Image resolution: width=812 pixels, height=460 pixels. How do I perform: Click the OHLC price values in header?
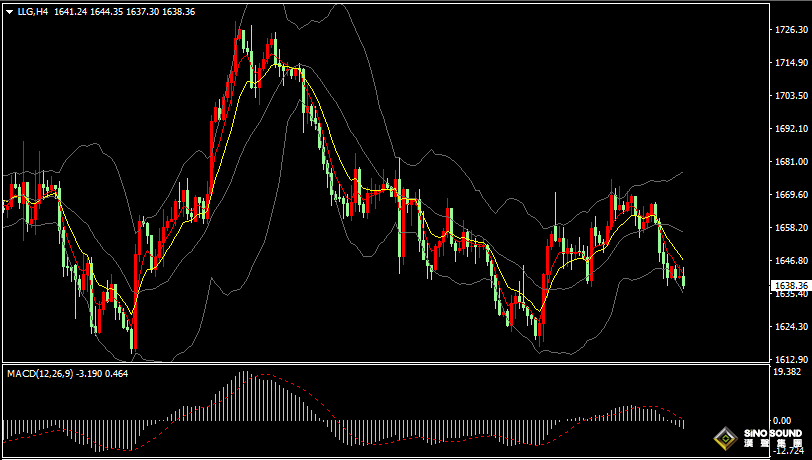coord(124,12)
